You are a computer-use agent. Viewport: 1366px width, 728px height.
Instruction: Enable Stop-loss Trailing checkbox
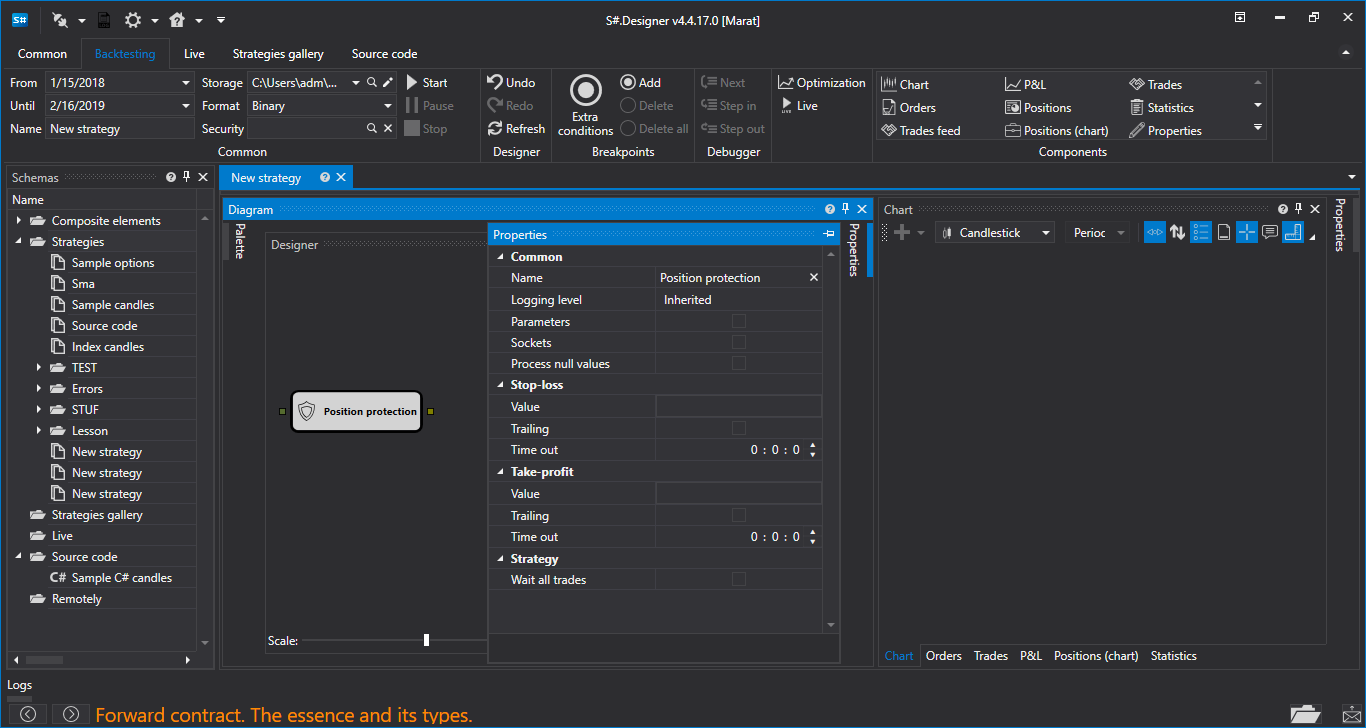(739, 428)
